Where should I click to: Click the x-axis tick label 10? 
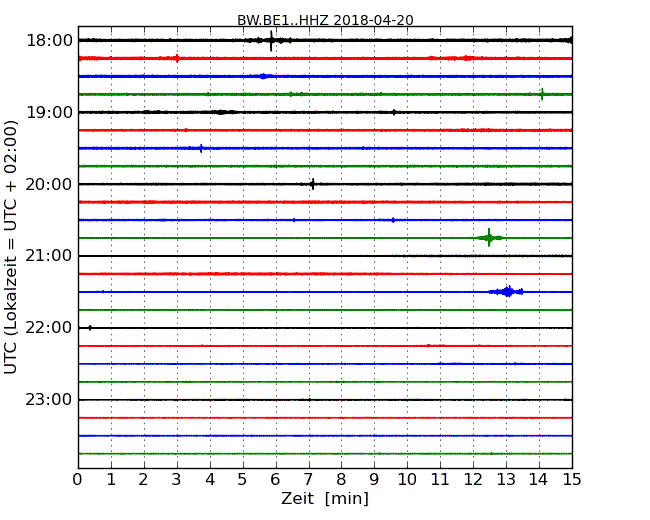(x=407, y=480)
